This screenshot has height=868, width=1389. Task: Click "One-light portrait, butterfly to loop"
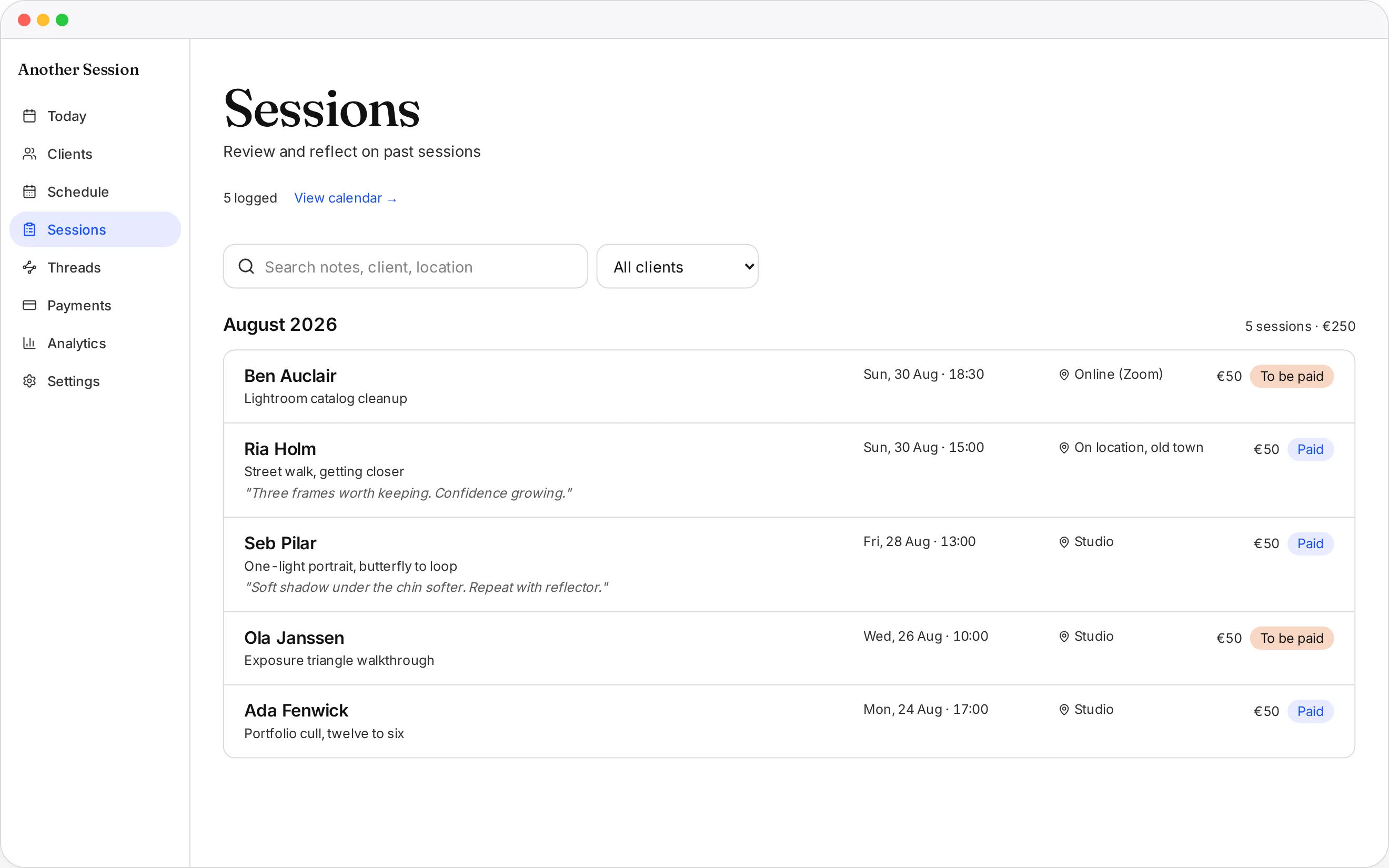pyautogui.click(x=351, y=567)
